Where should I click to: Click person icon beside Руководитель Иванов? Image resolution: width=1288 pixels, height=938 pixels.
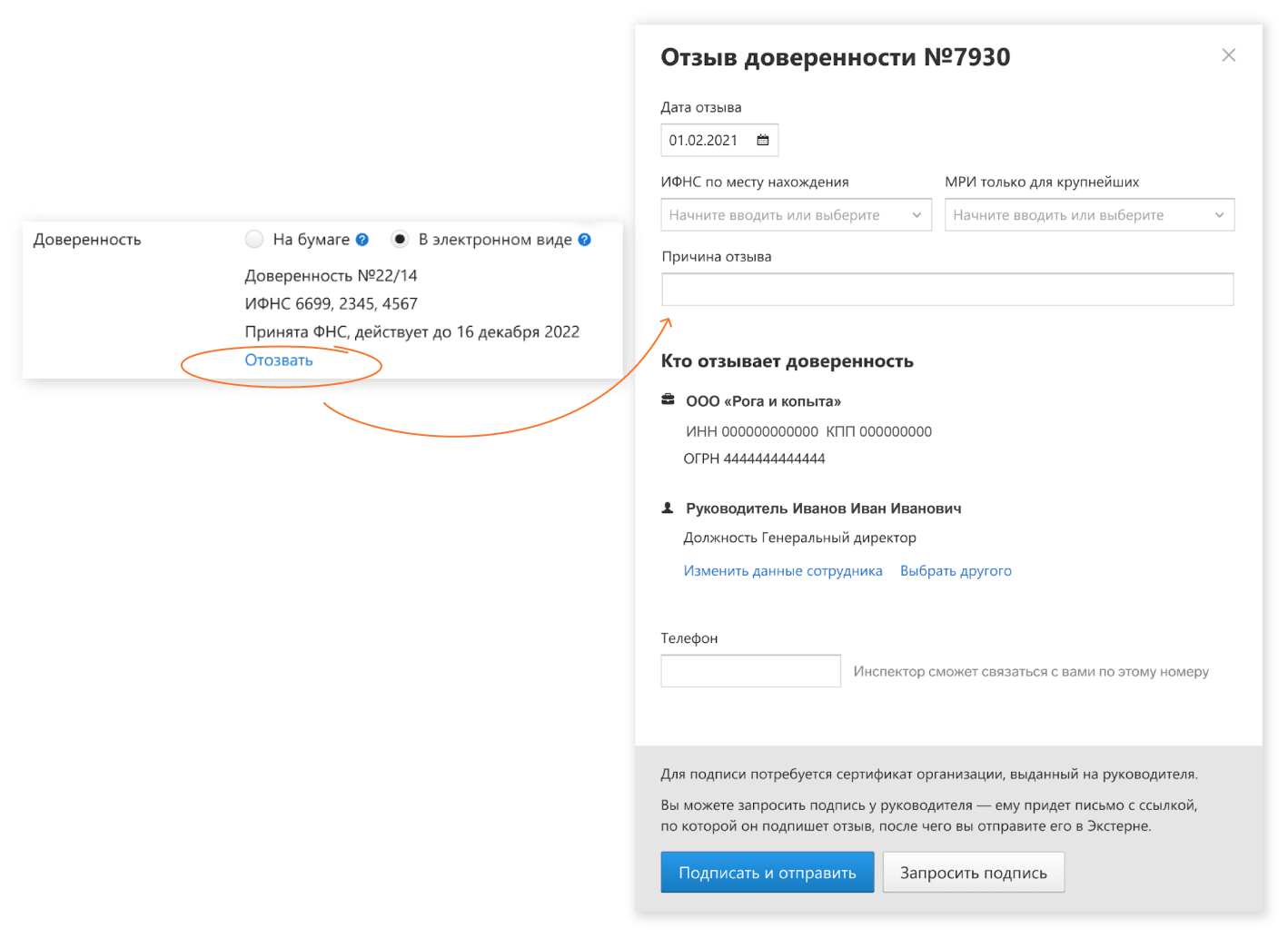coord(668,508)
